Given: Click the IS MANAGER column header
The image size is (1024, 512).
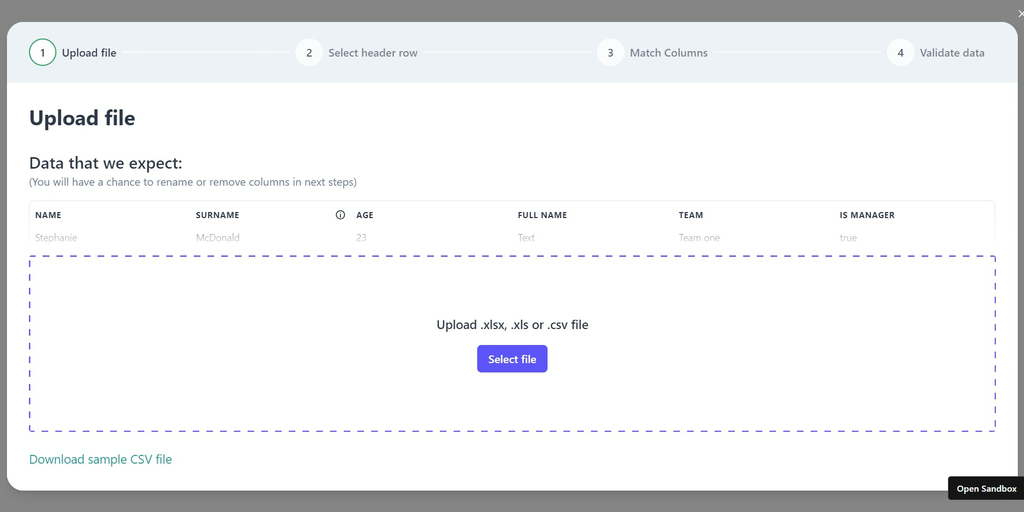Looking at the screenshot, I should [867, 215].
